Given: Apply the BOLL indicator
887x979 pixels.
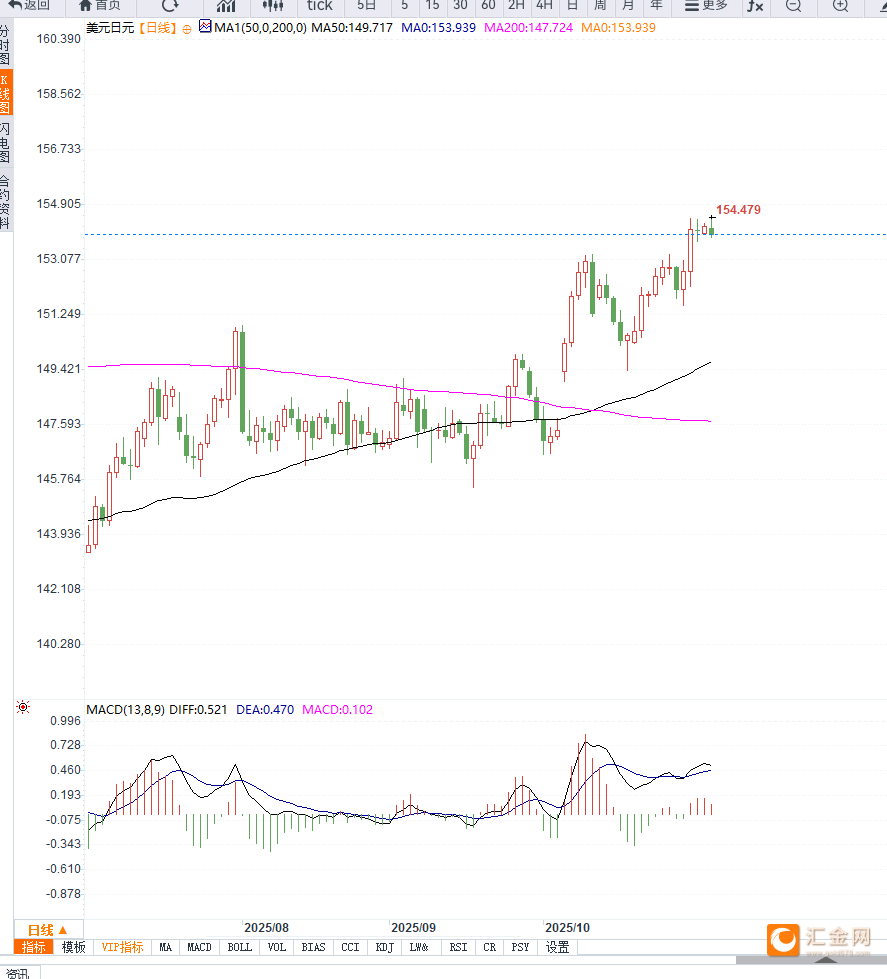Looking at the screenshot, I should (x=240, y=947).
